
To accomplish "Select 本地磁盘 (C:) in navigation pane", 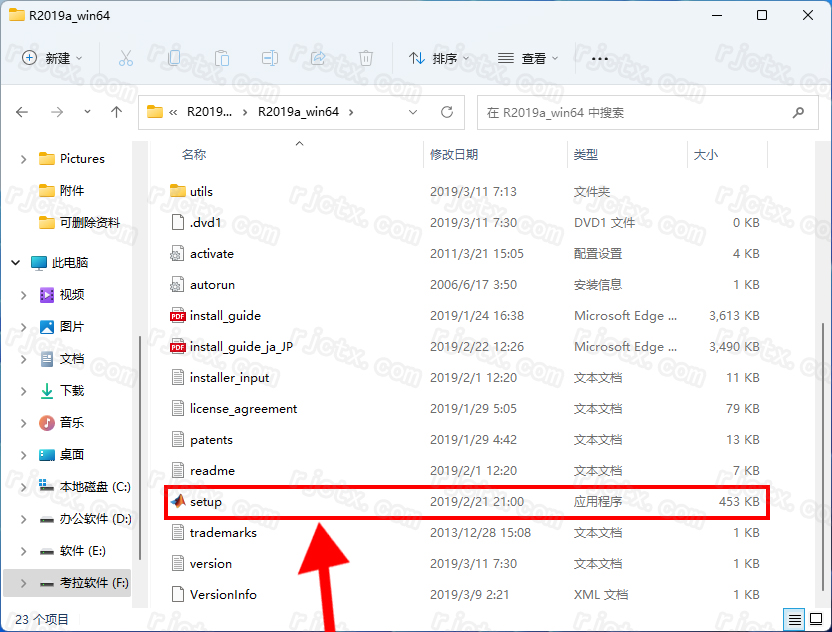I will [x=94, y=487].
